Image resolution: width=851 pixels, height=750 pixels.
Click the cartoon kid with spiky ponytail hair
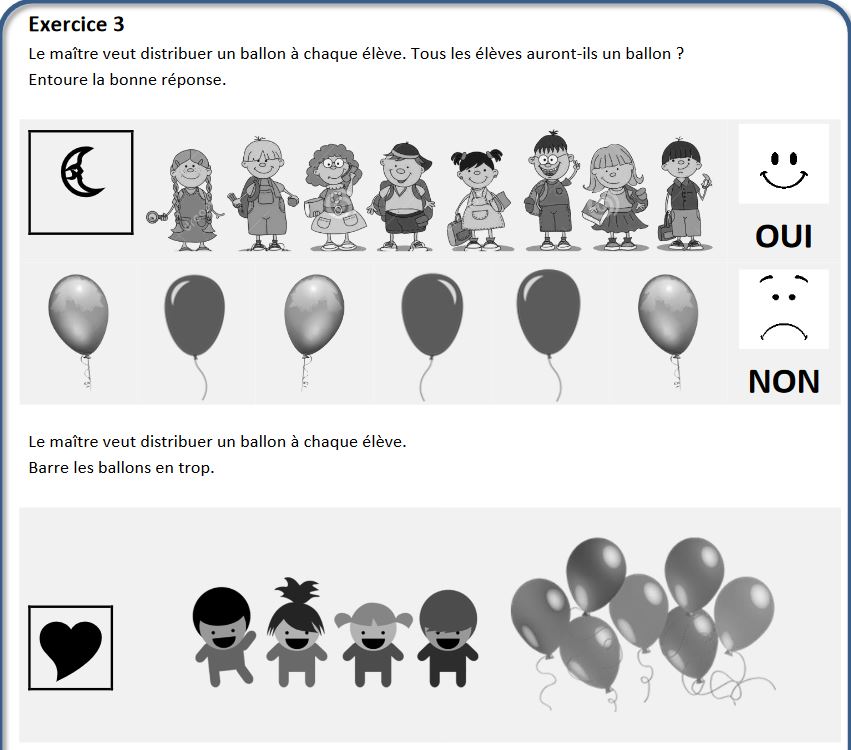(296, 632)
